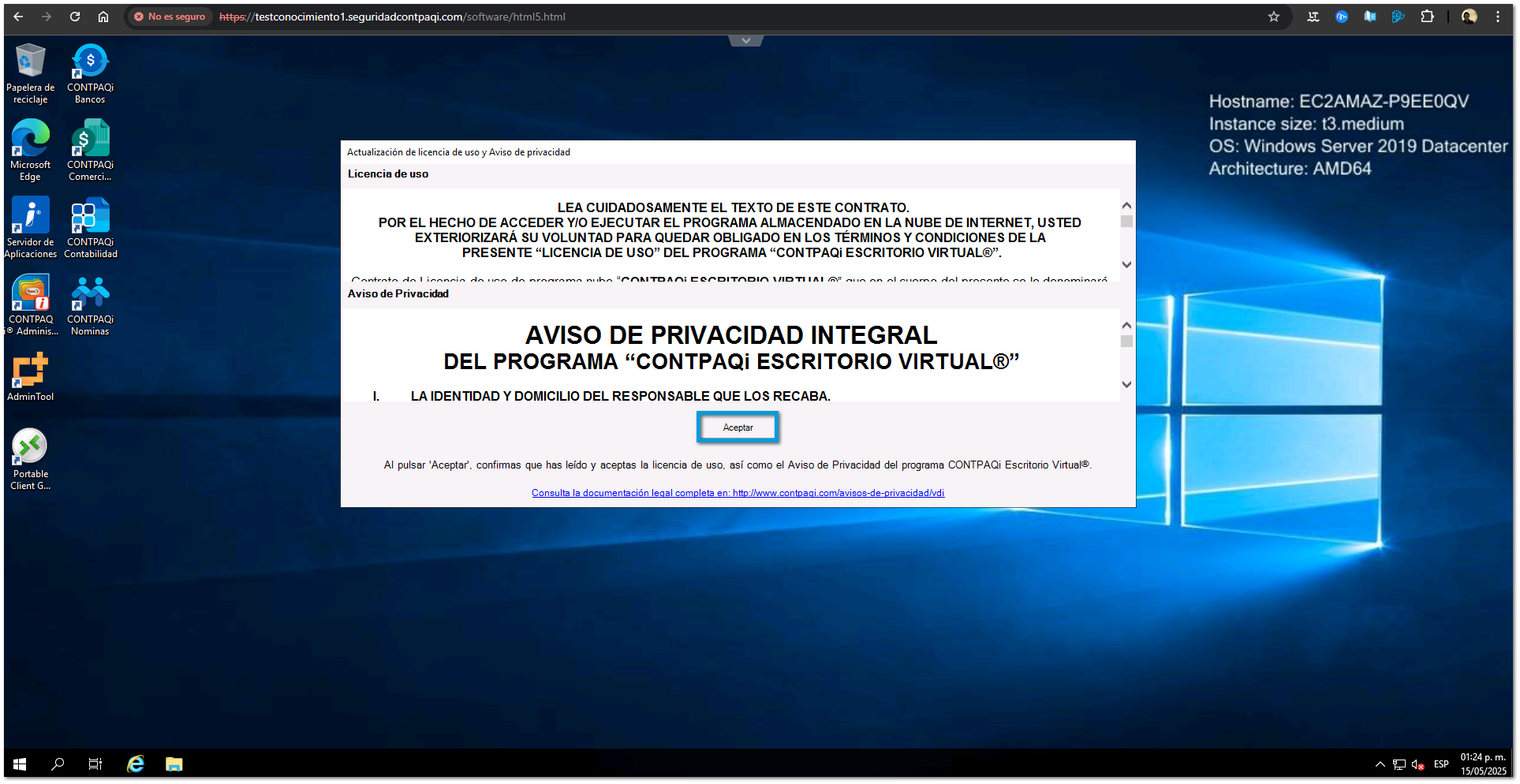Click the Aviso de Privacidad scrollbar thumb
Screen dimensions: 1520x784
[1126, 342]
